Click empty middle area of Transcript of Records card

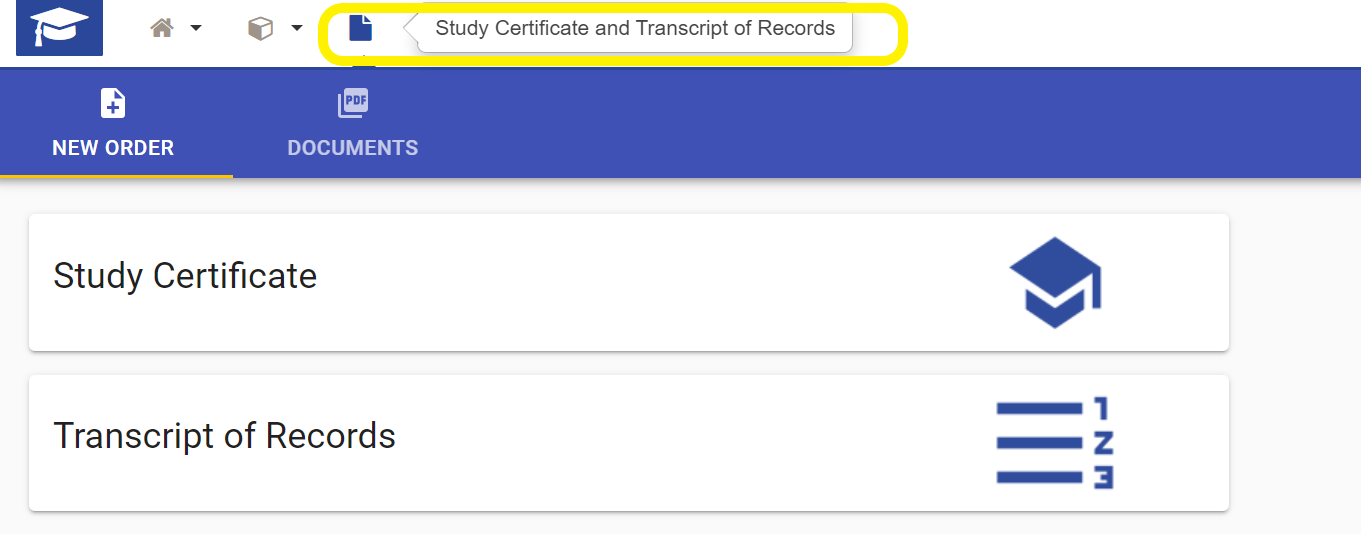pos(680,442)
